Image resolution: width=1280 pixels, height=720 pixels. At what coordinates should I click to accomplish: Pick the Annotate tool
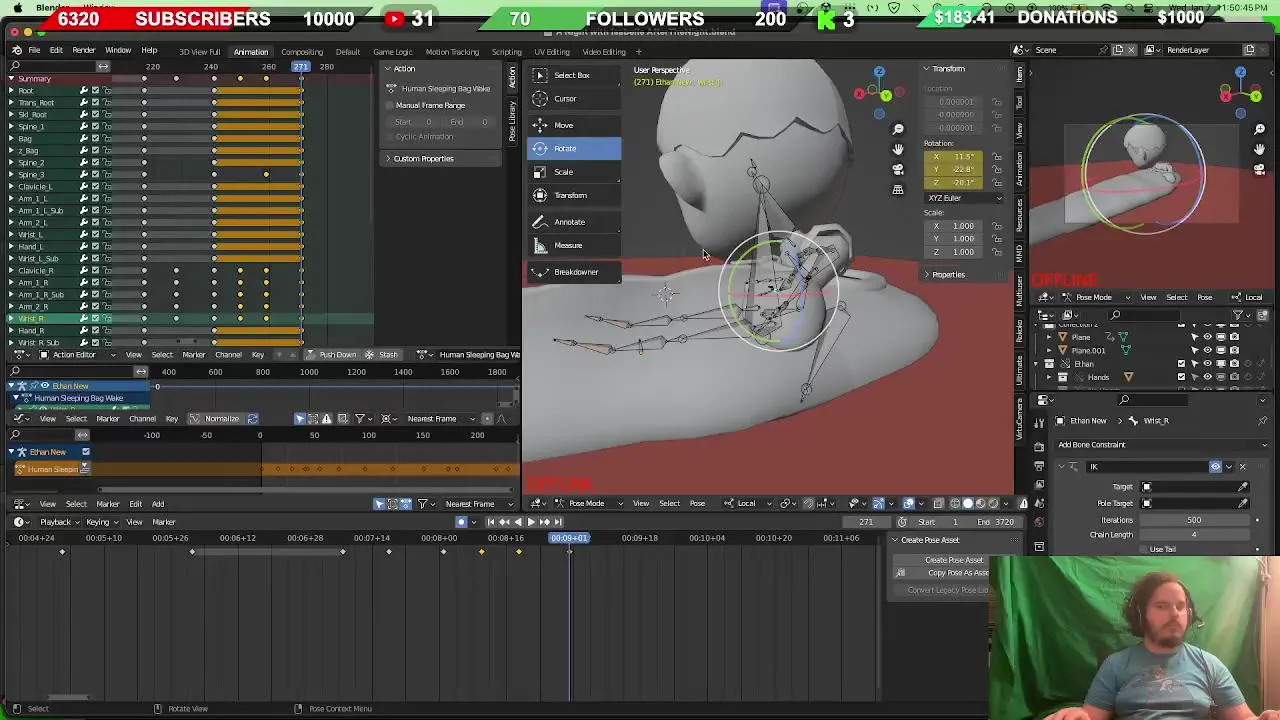(574, 222)
